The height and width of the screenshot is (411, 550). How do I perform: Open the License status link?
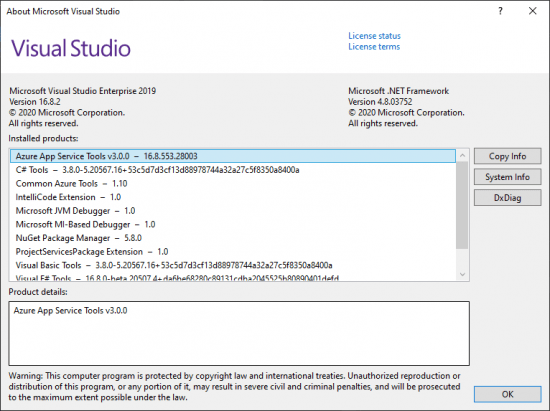(374, 36)
